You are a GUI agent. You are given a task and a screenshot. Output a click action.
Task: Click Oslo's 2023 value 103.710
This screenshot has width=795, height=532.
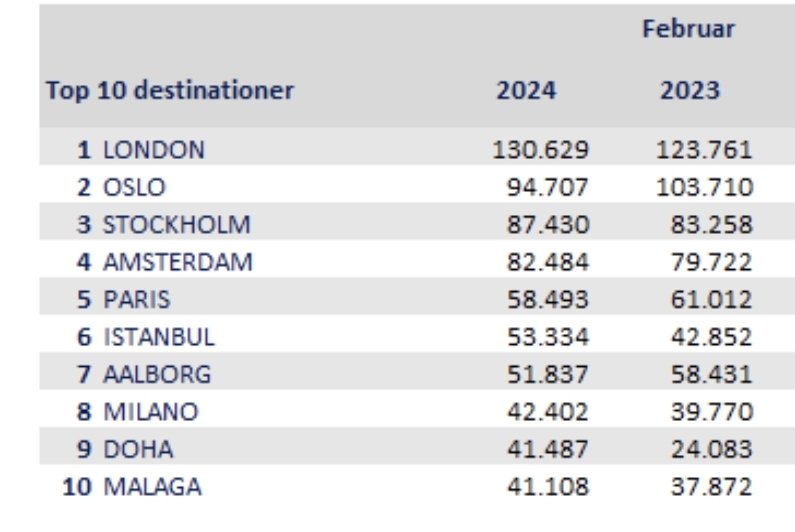[702, 187]
